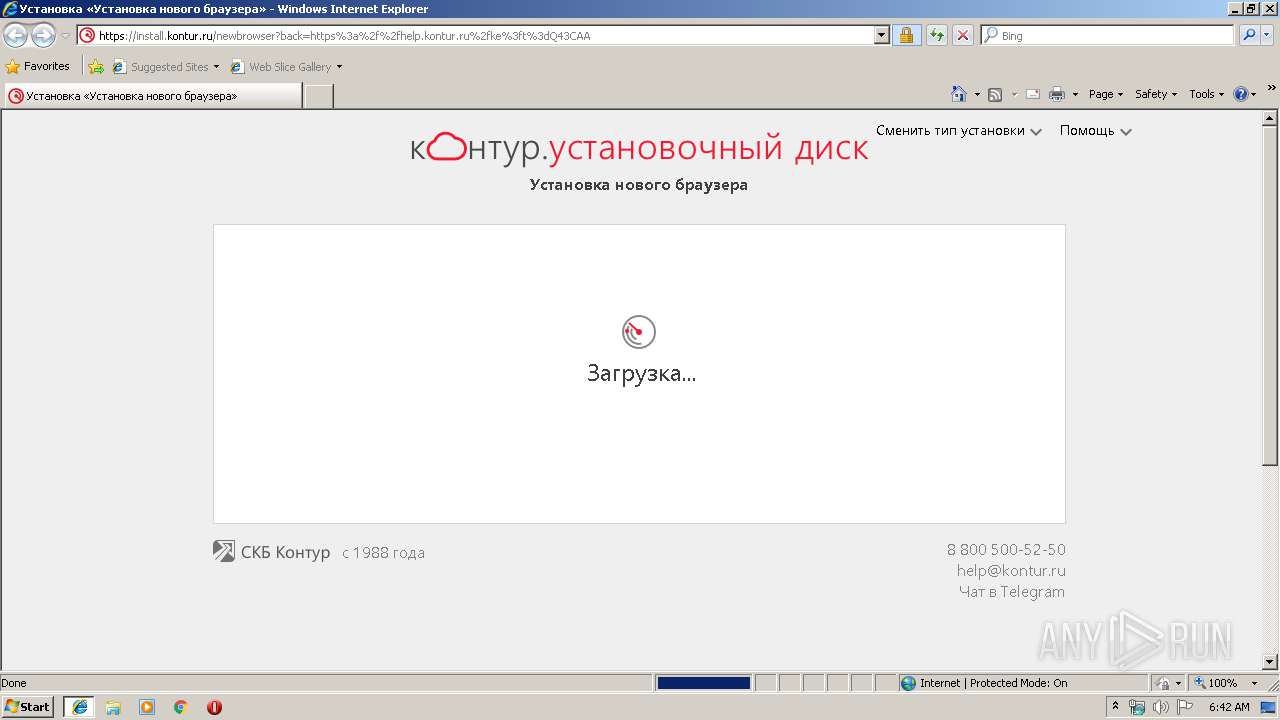Click the с 1988 года text

tap(383, 553)
